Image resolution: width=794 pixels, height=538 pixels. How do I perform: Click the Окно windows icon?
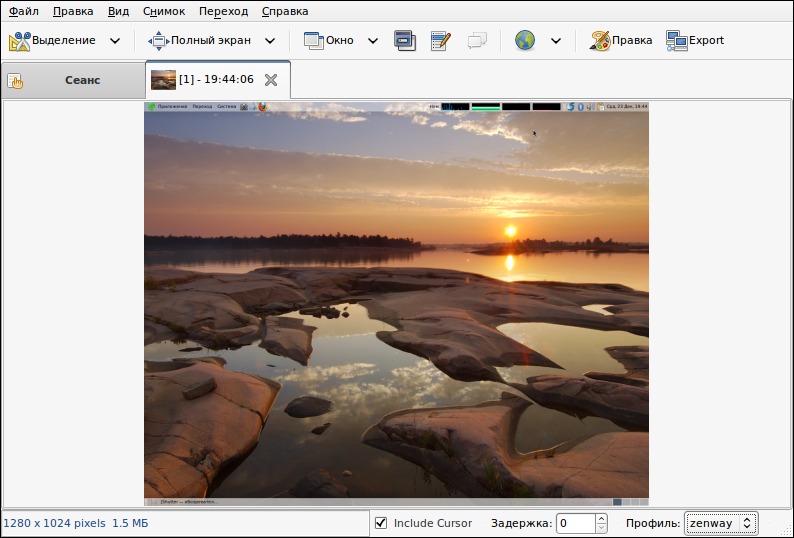pyautogui.click(x=313, y=41)
